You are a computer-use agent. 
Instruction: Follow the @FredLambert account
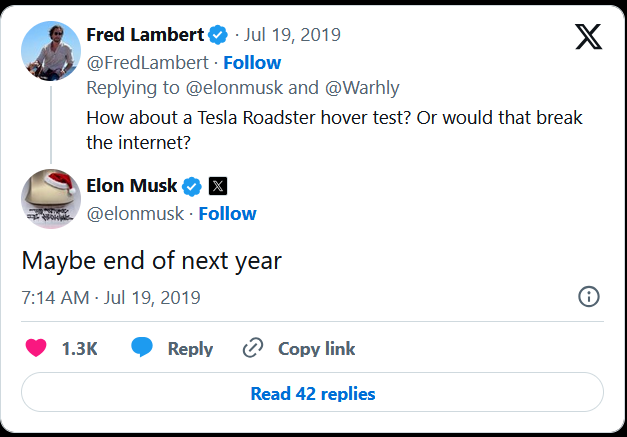click(252, 63)
